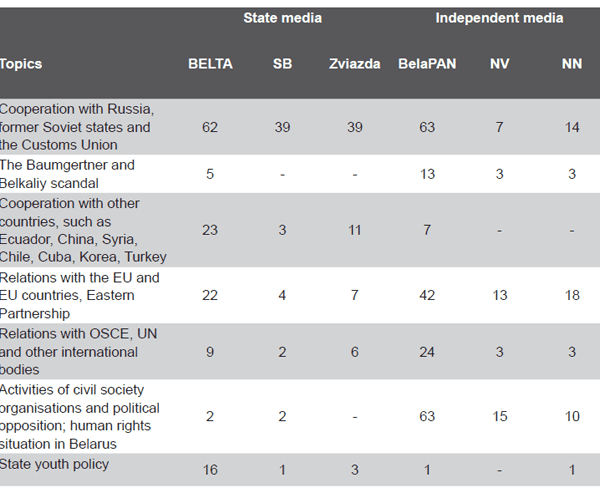The width and height of the screenshot is (600, 493).
Task: Select the BELTA column header
Action: [x=210, y=64]
